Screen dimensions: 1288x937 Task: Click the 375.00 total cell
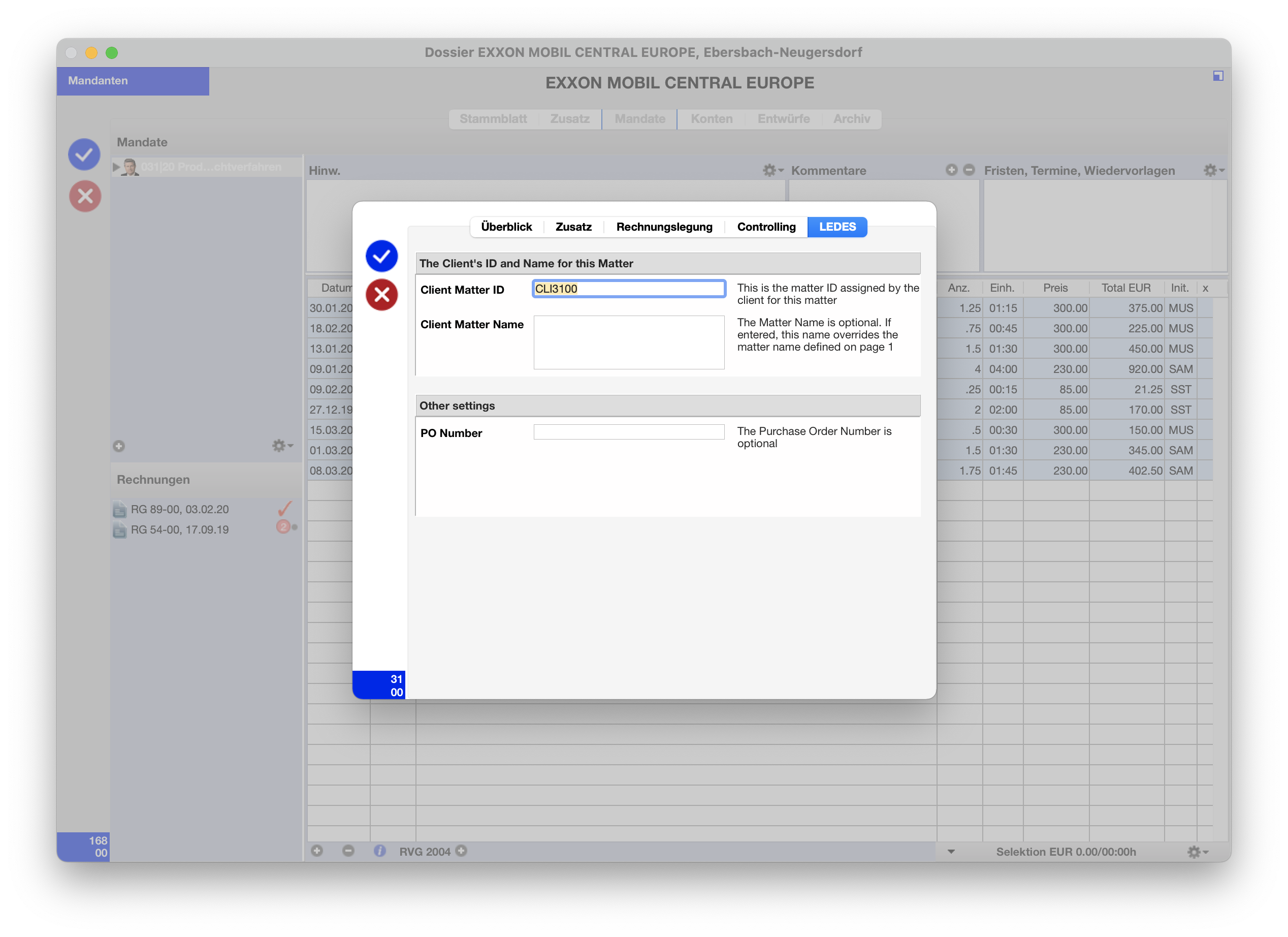point(1126,308)
